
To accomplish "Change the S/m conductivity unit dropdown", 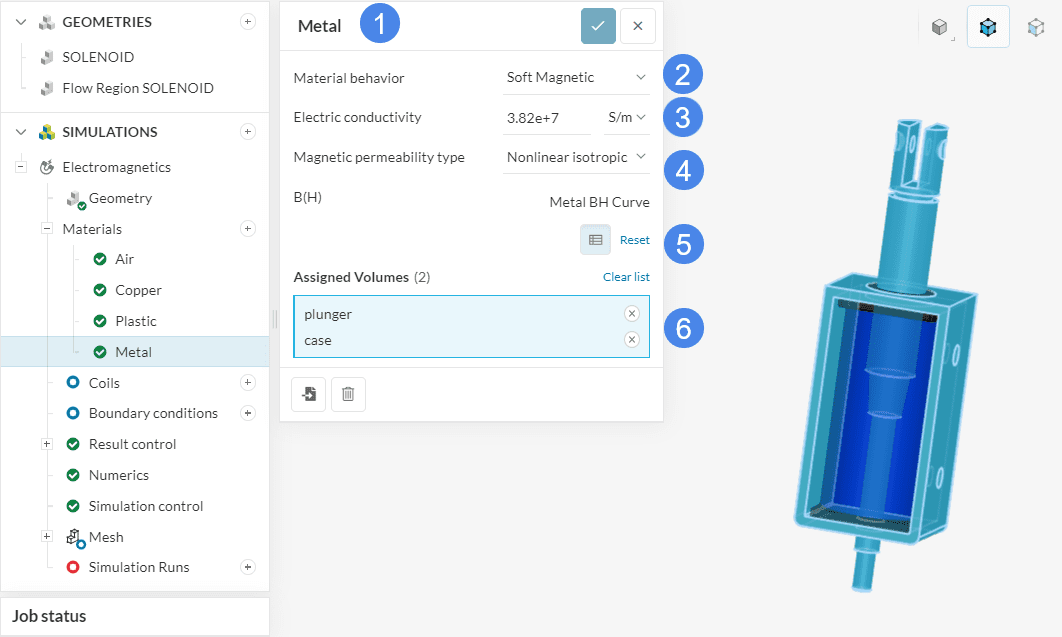I will 627,117.
